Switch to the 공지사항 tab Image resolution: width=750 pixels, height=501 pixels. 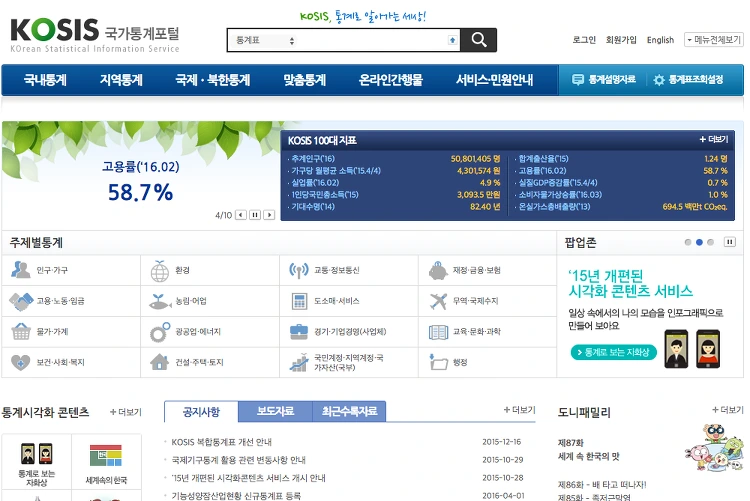(x=201, y=412)
